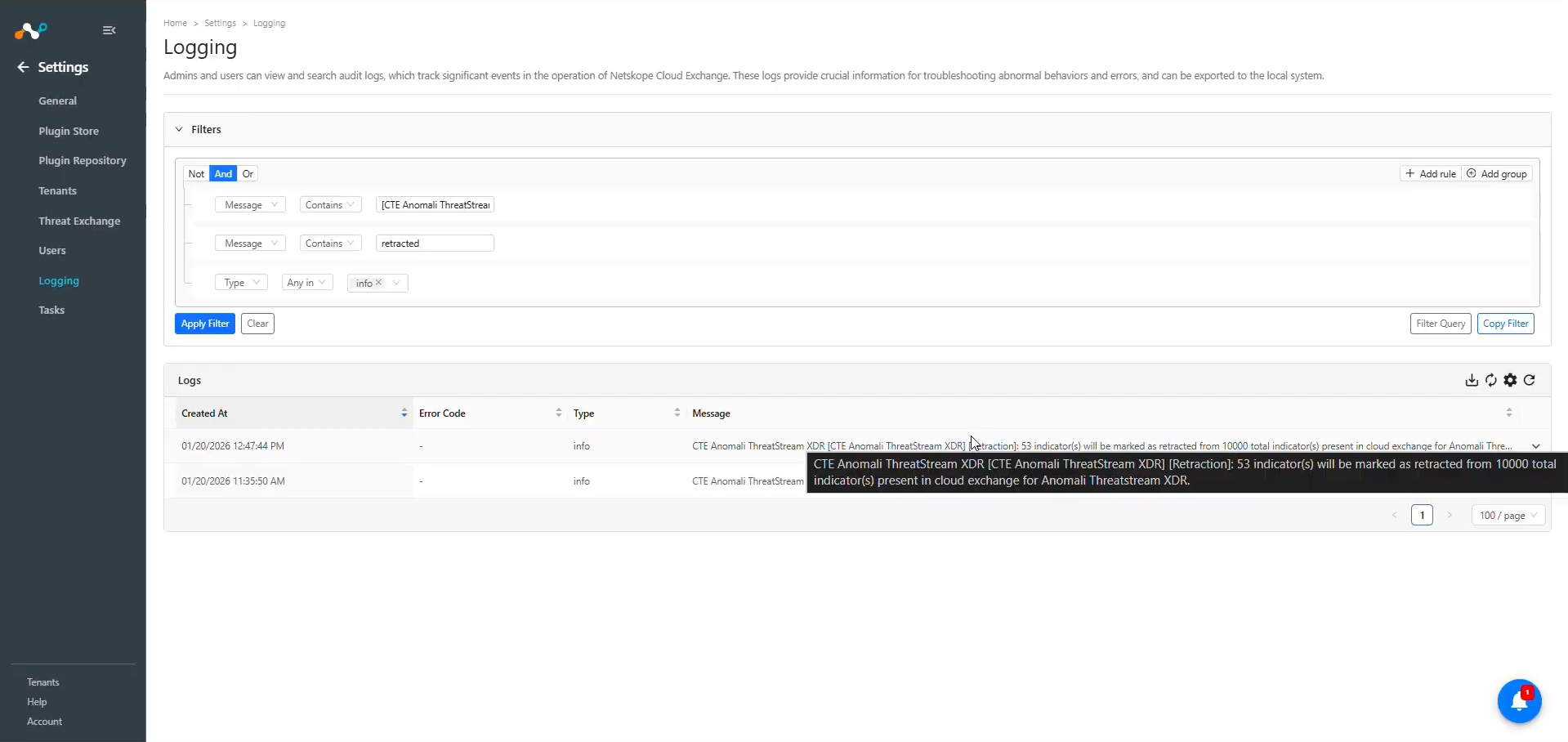Click the Apply Filter button
Viewport: 1568px width, 742px height.
point(205,324)
